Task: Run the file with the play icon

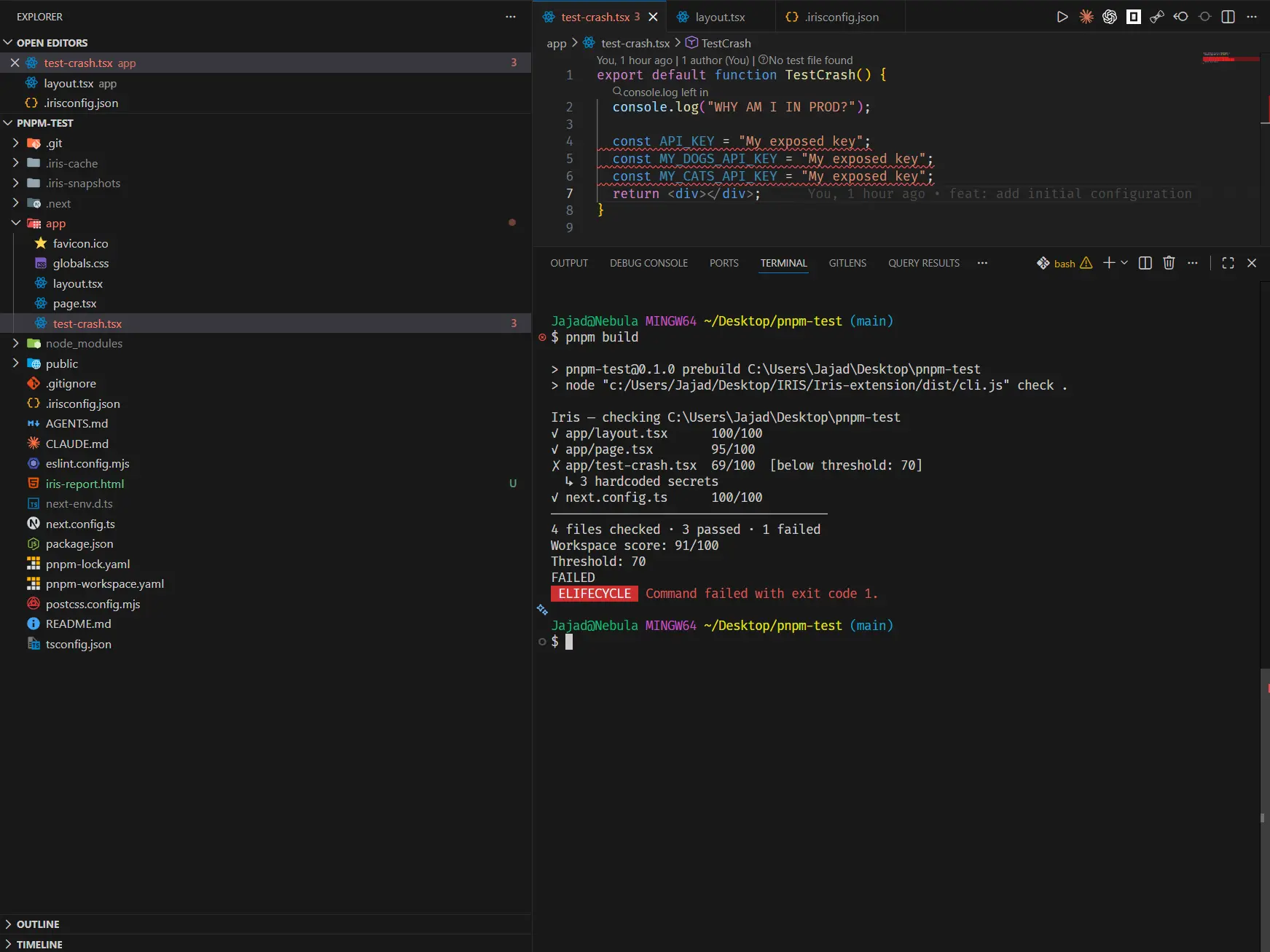Action: point(1062,17)
